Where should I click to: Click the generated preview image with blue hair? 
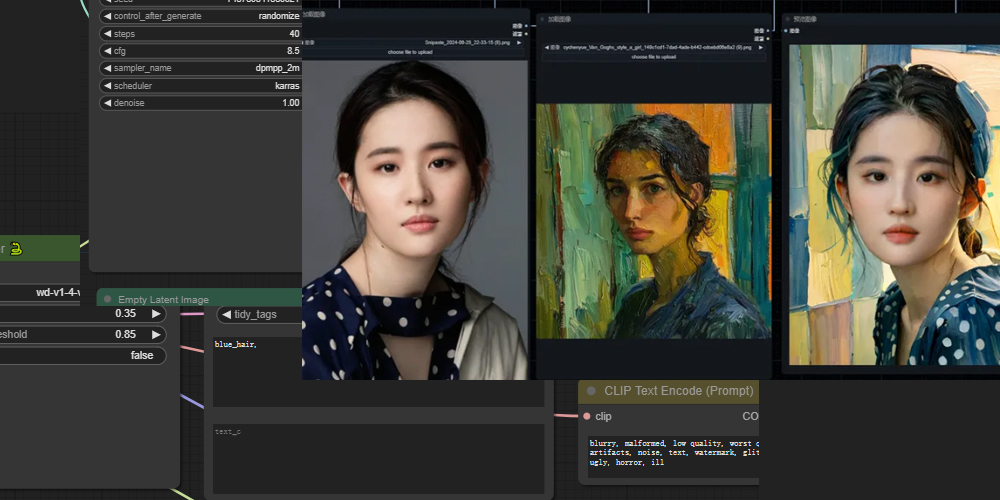point(894,205)
